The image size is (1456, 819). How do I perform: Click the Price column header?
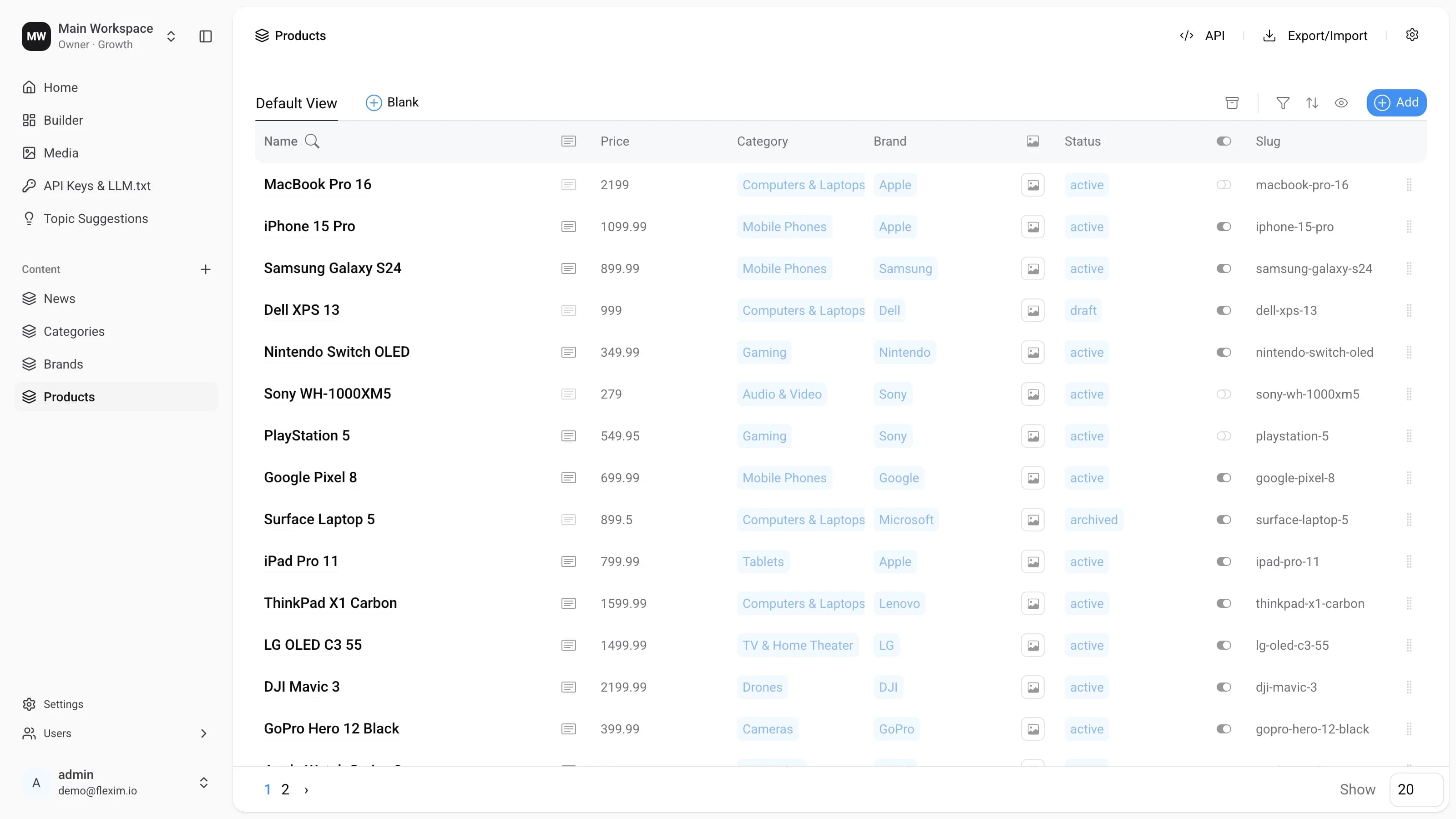(x=614, y=142)
